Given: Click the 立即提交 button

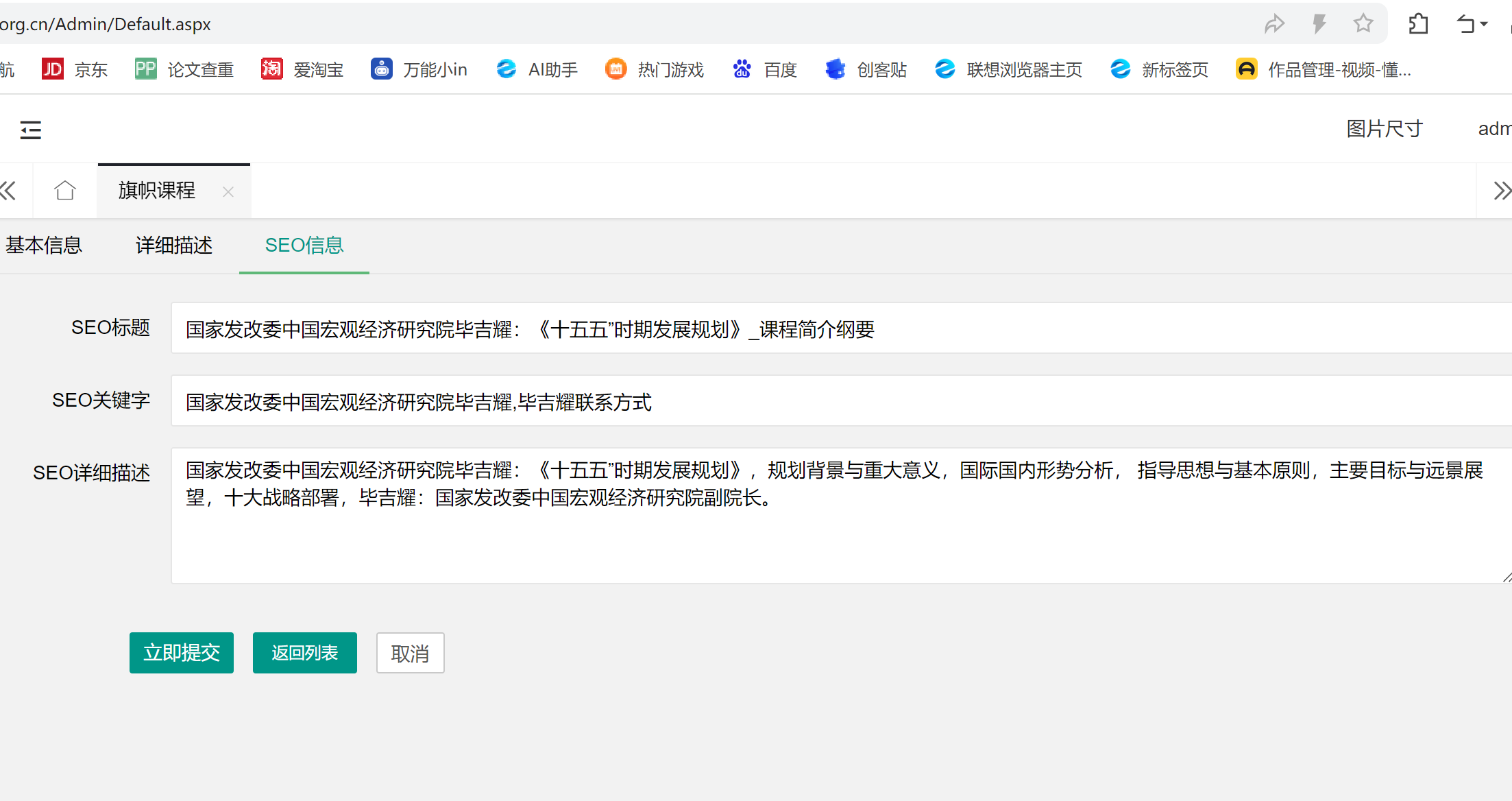Looking at the screenshot, I should (x=182, y=653).
